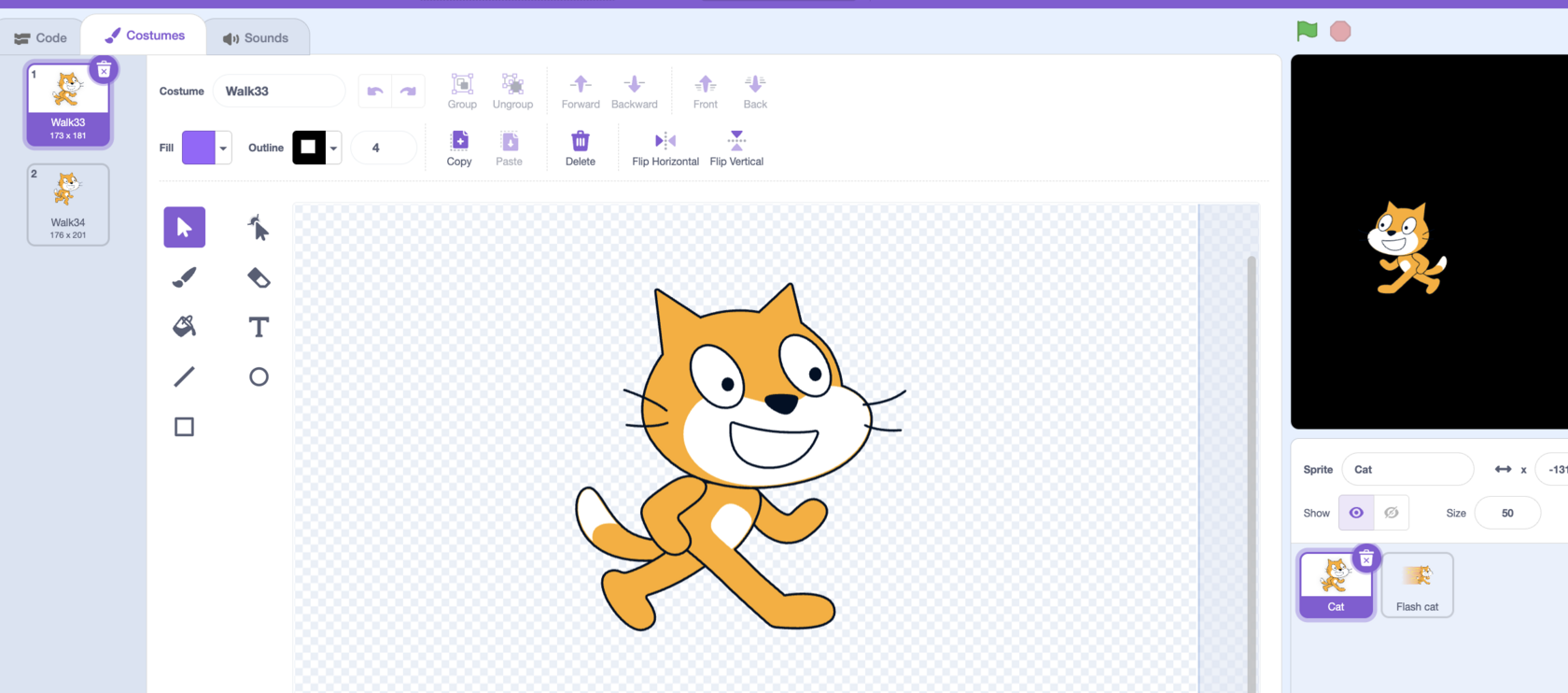The image size is (1568, 693).
Task: Choose the Rectangle tool
Action: point(184,427)
